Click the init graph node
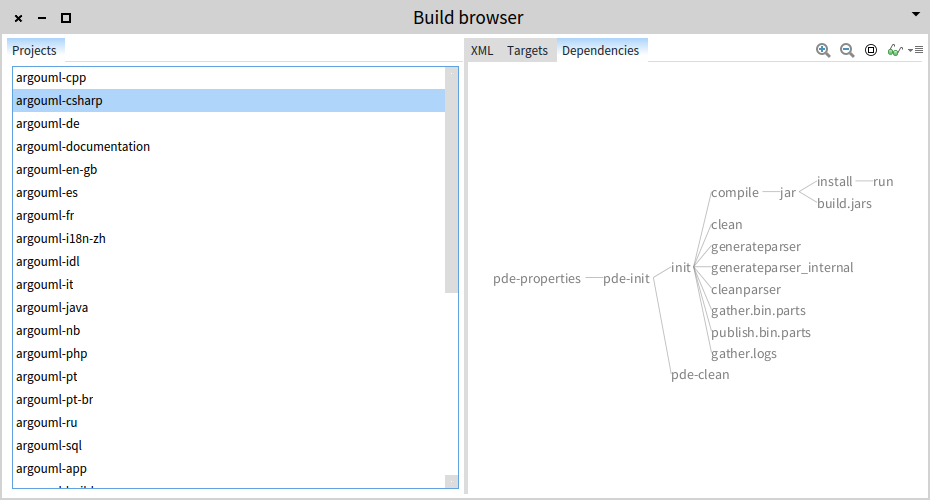 pos(681,268)
